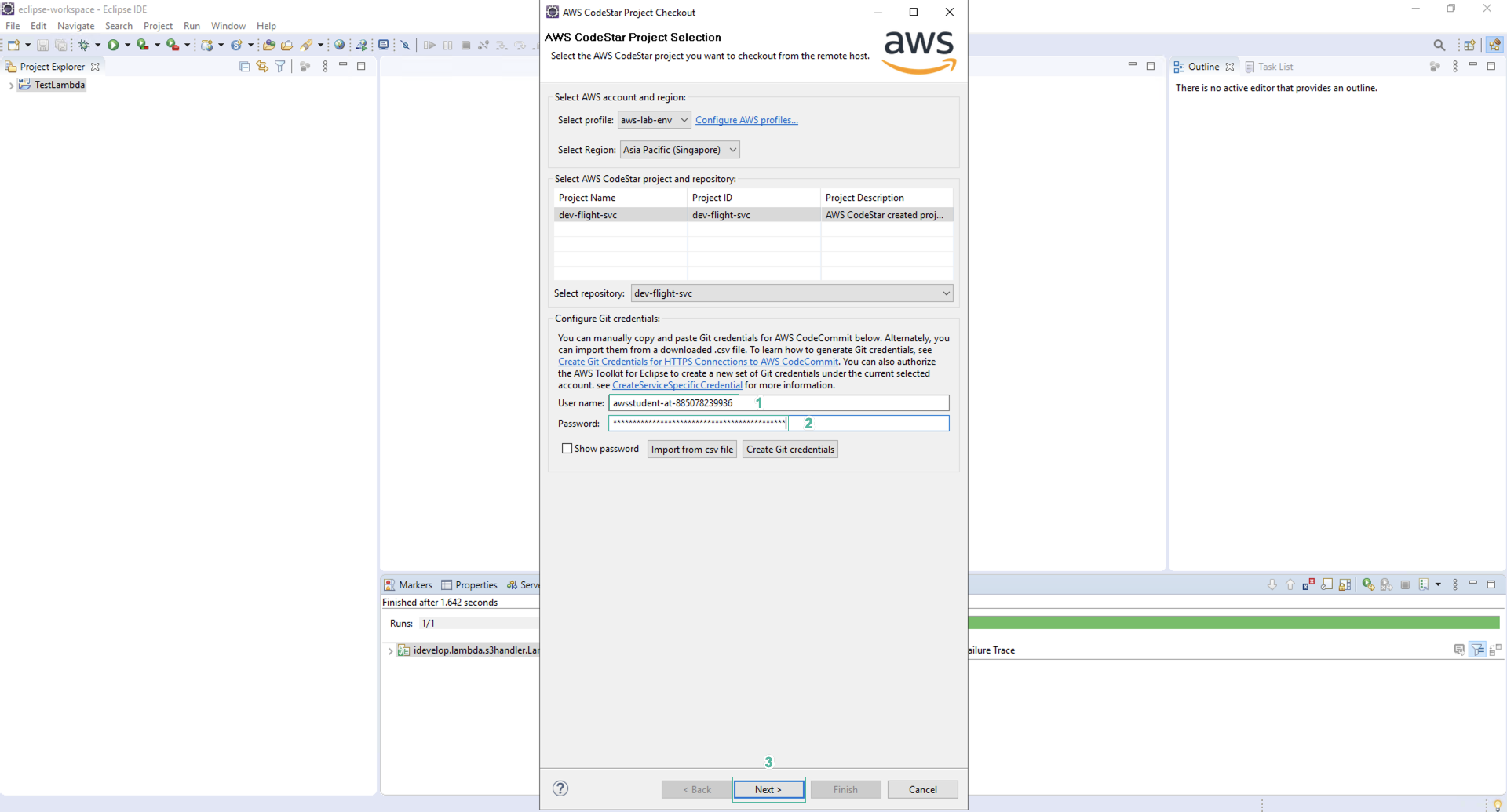
Task: Toggle Link with Editor in Project Explorer
Action: [x=262, y=67]
